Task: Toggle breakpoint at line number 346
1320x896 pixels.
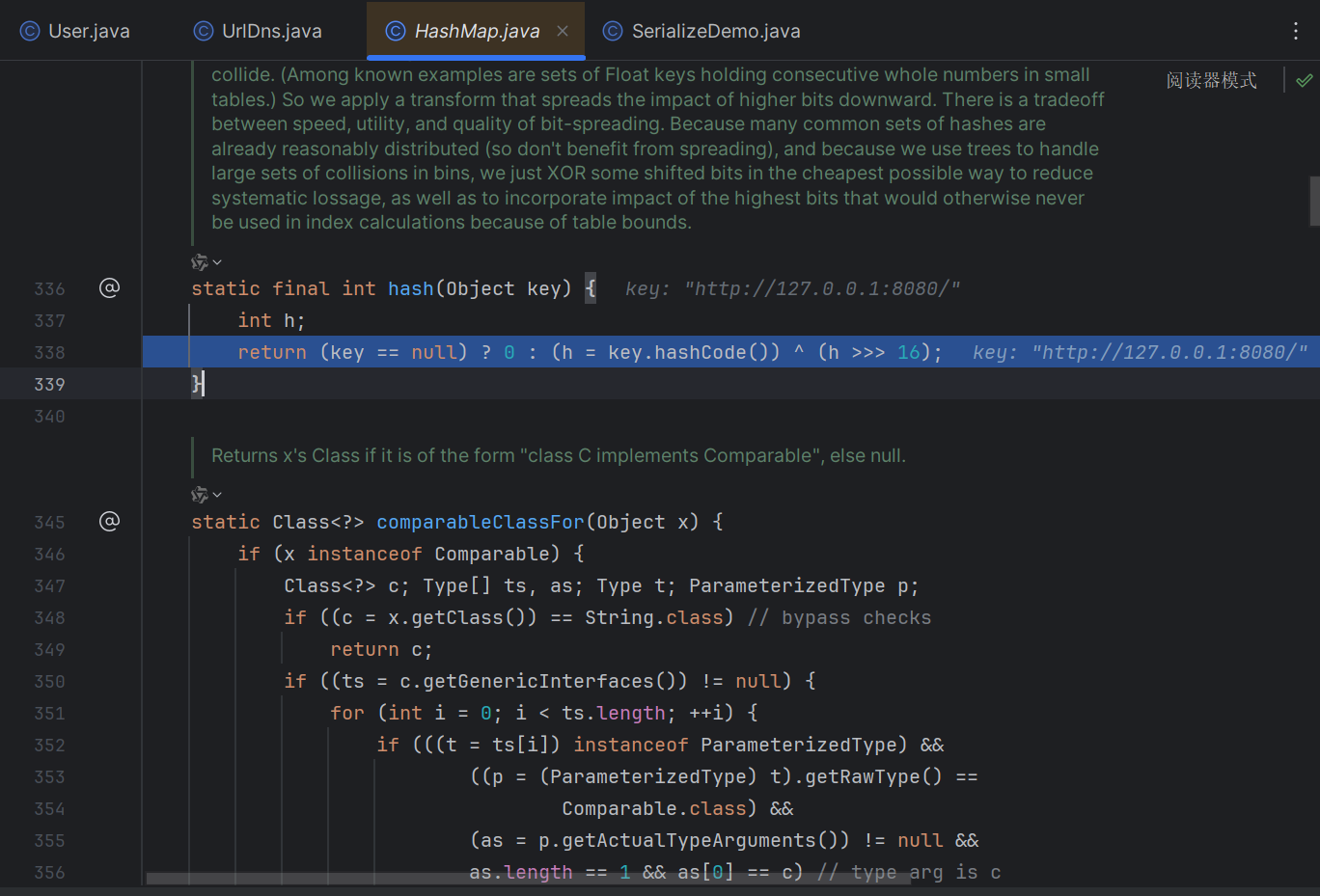Action: pos(50,555)
